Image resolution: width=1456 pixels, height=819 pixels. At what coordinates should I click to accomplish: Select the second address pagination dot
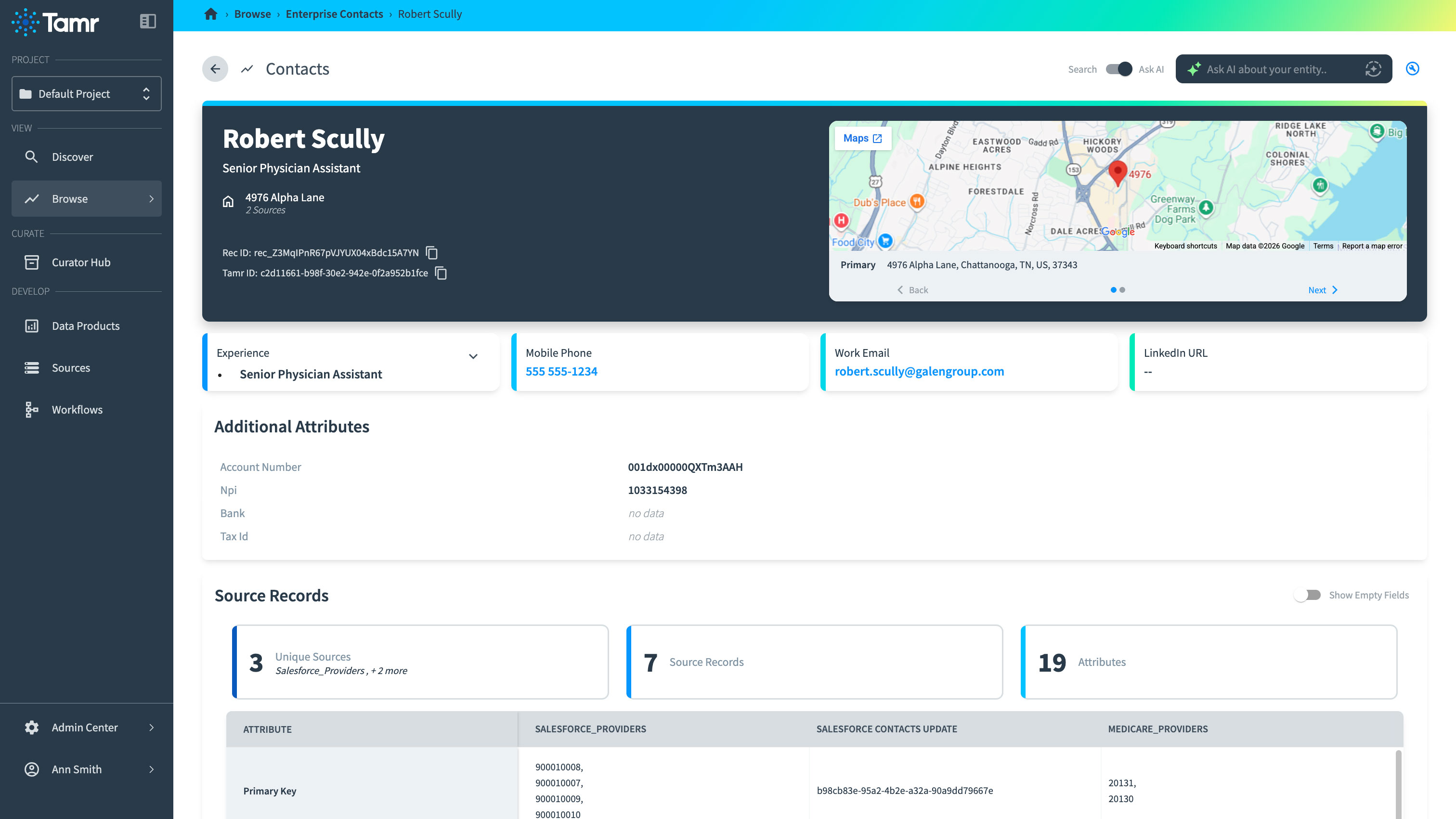1122,290
